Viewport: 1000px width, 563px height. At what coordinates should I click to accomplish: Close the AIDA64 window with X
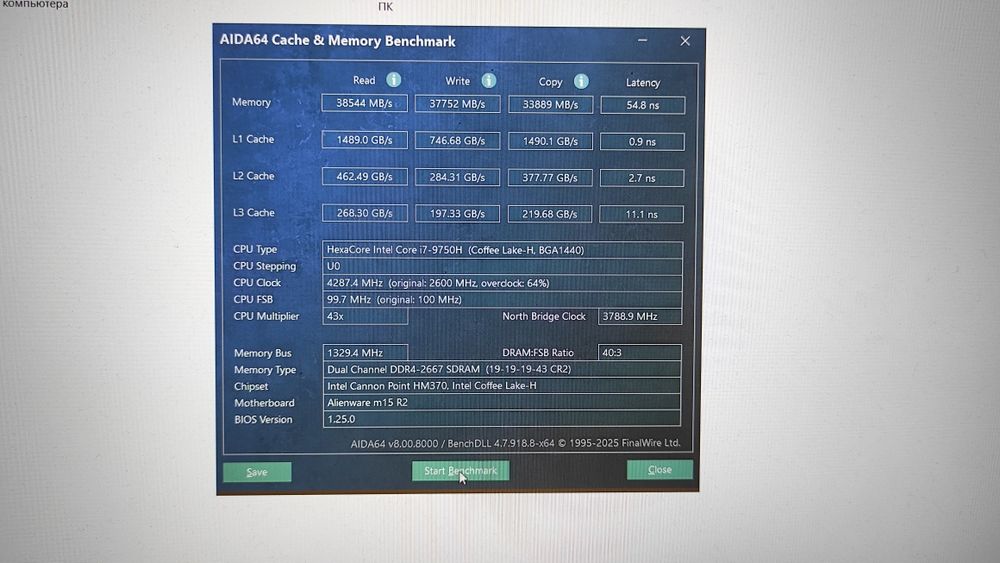(685, 41)
